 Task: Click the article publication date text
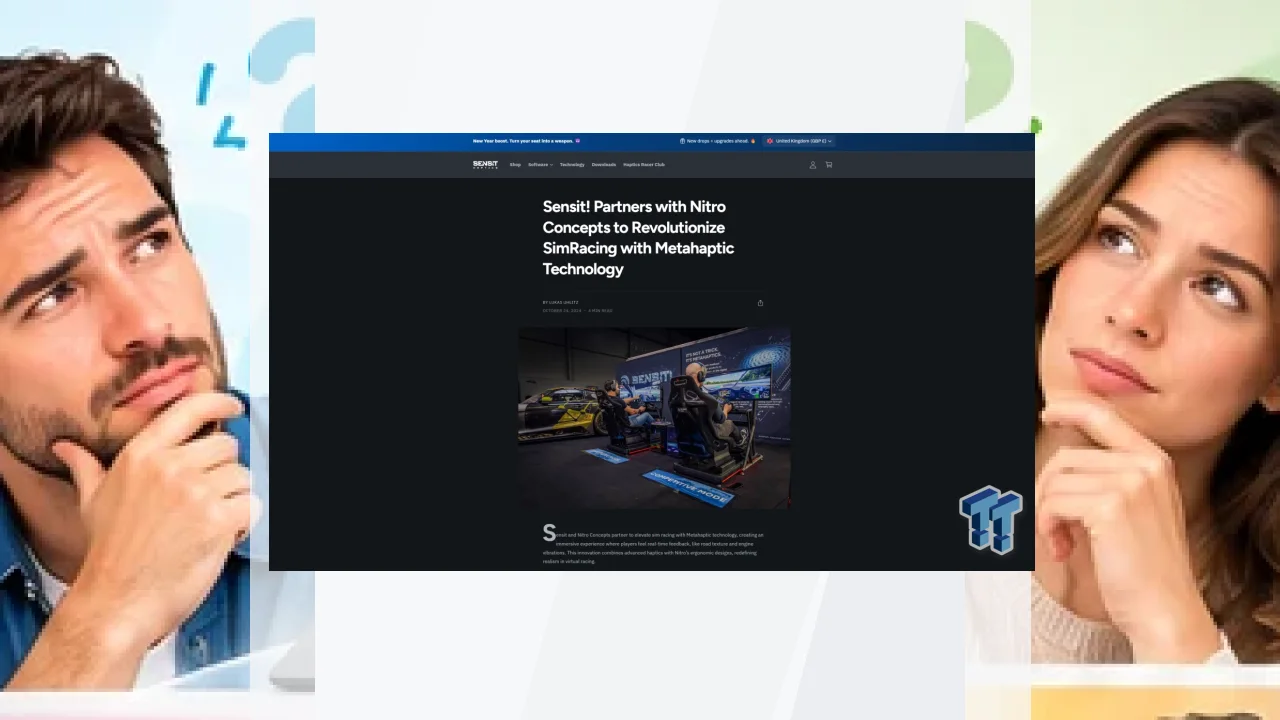pos(562,311)
